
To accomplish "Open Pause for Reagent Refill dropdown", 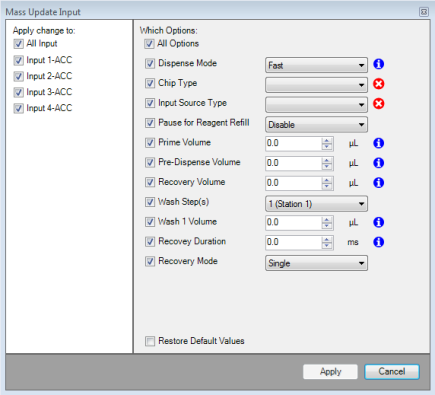I will coord(316,124).
